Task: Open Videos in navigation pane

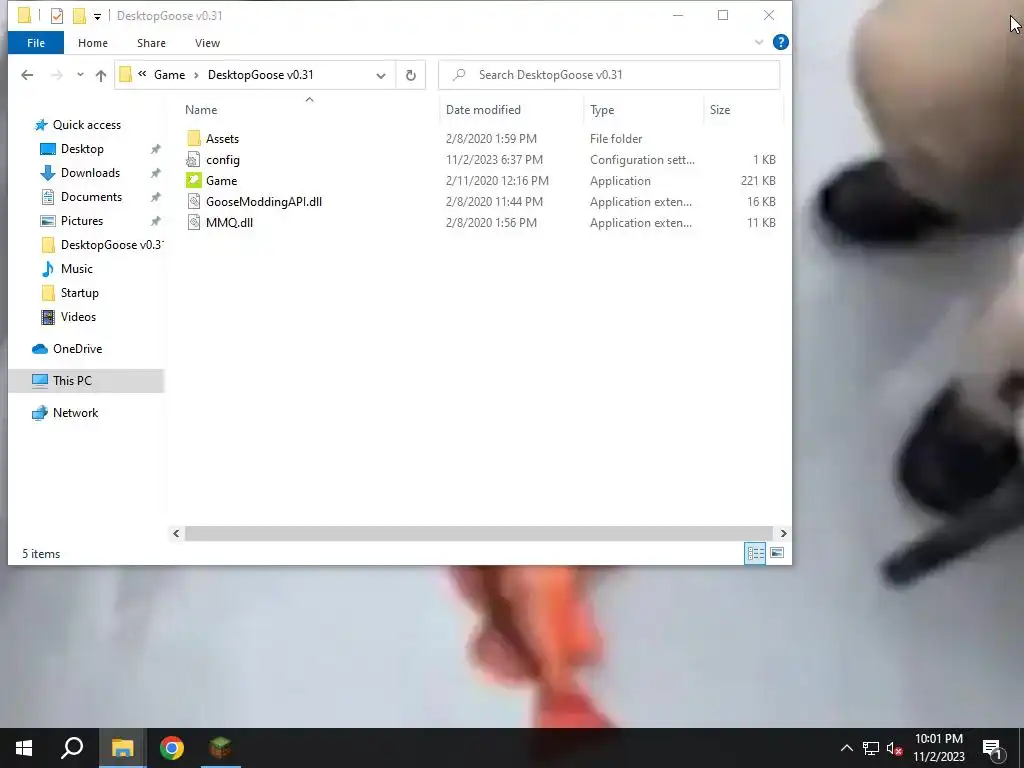Action: coord(78,317)
